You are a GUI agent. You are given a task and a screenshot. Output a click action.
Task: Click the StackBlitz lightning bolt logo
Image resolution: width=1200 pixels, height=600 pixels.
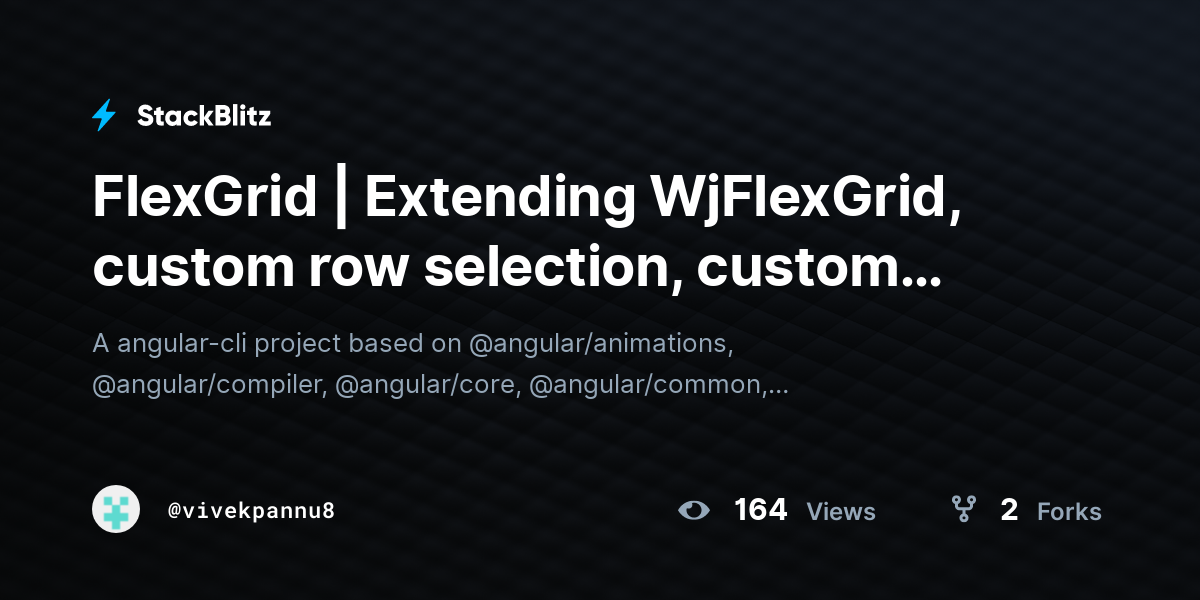pyautogui.click(x=104, y=116)
